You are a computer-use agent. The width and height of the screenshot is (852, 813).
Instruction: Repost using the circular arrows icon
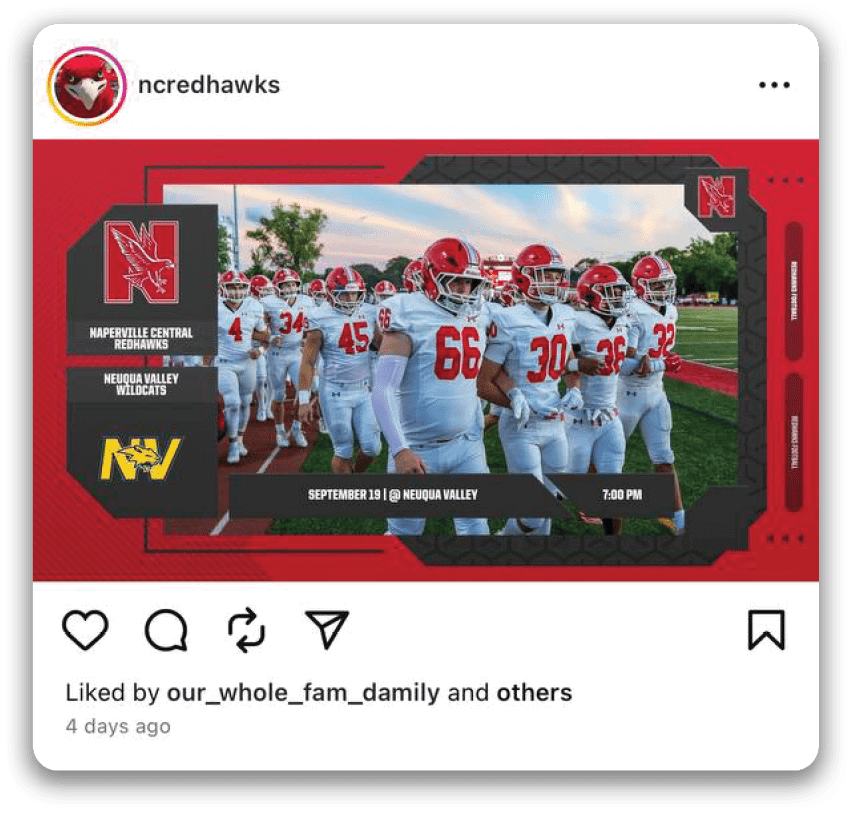coord(247,630)
